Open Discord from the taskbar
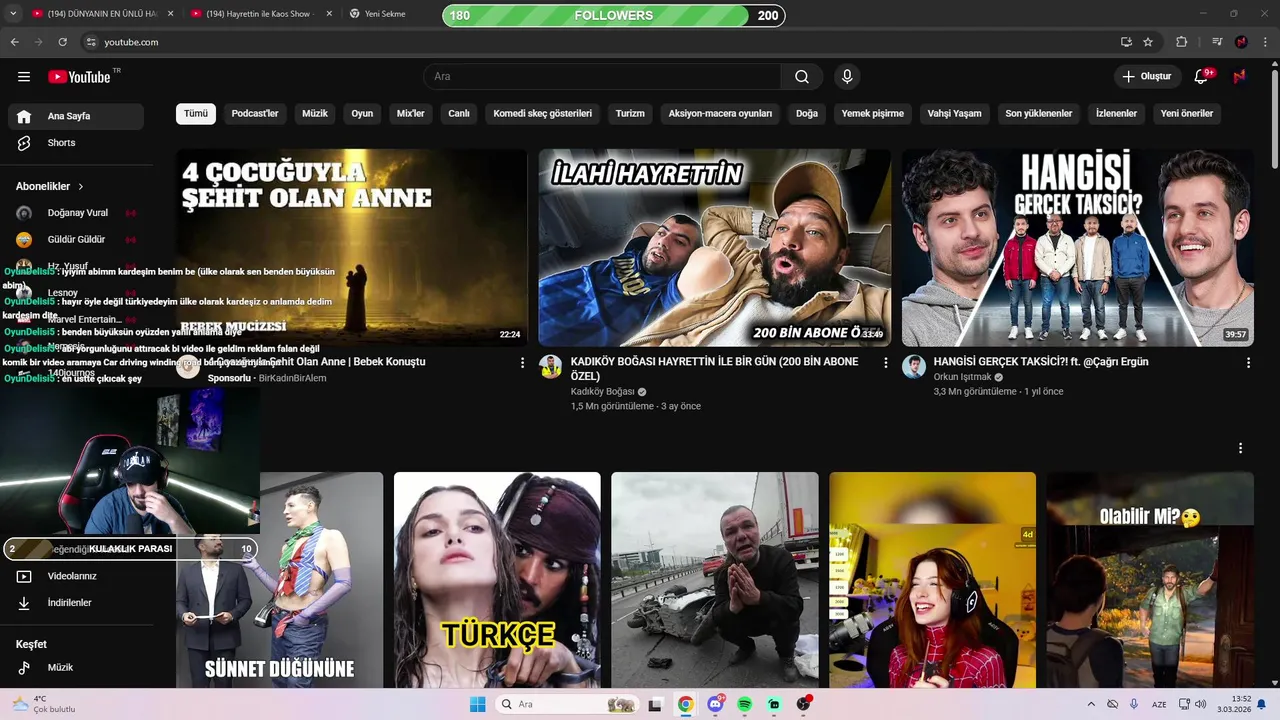 [715, 704]
